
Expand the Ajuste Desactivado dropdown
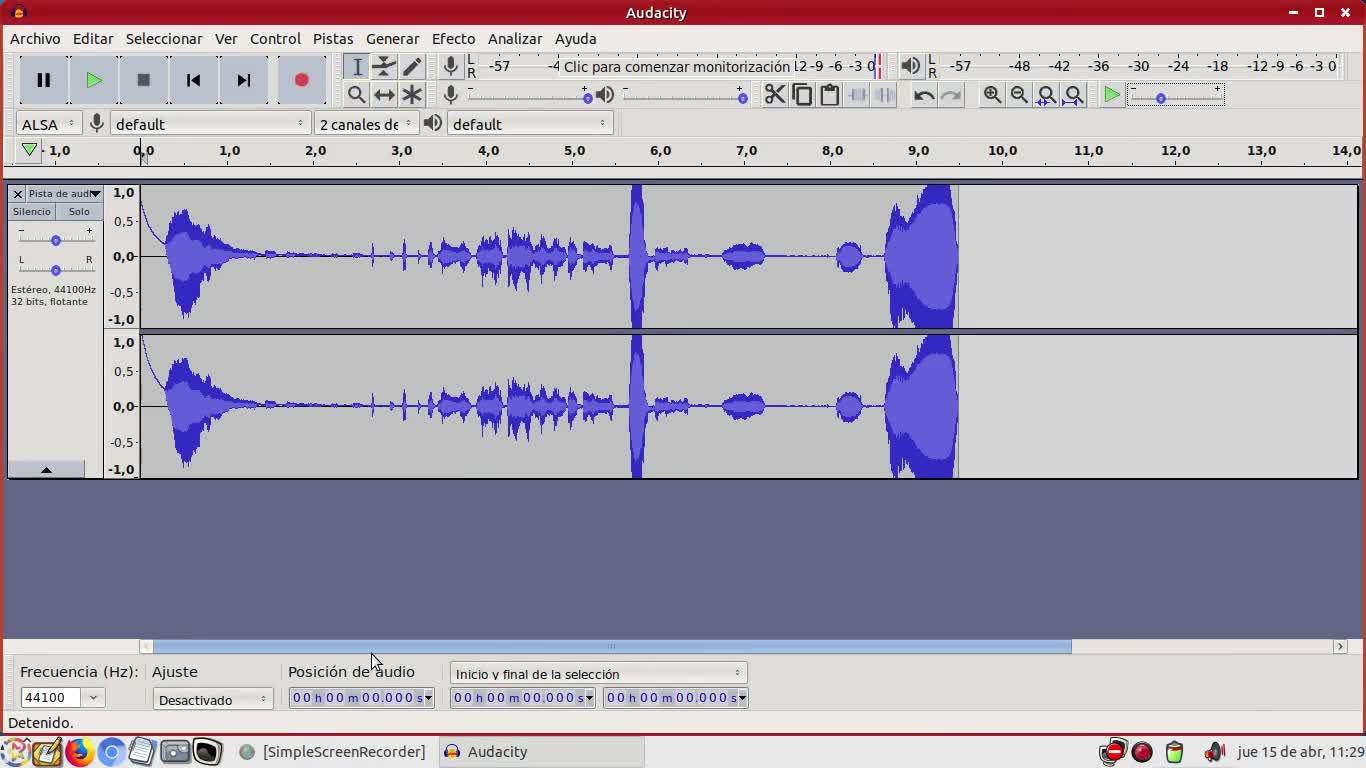pos(213,699)
